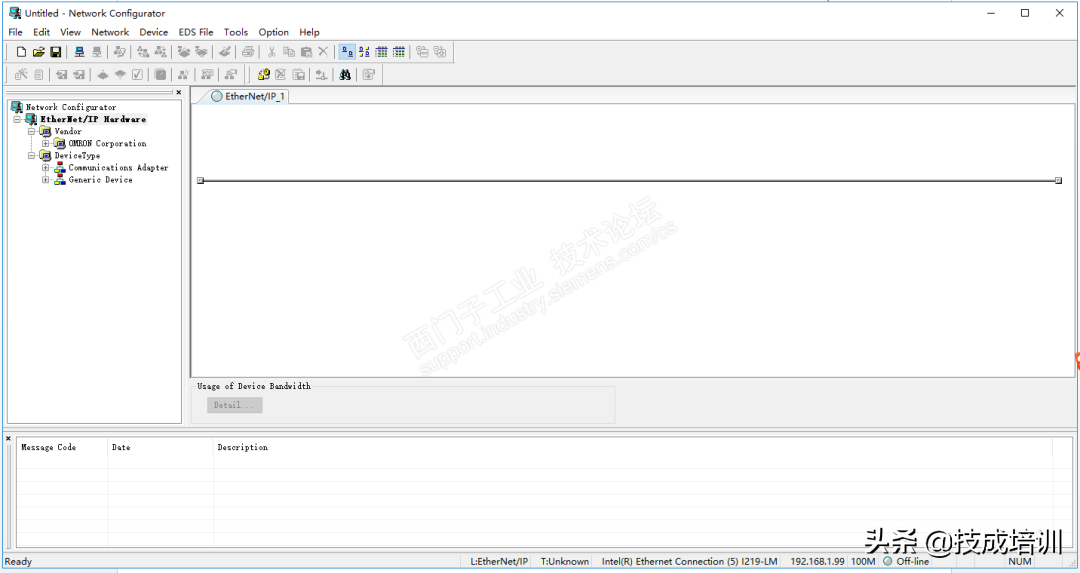The image size is (1080, 573).
Task: Select EtherNet/IP Hardware tree item
Action: [93, 119]
